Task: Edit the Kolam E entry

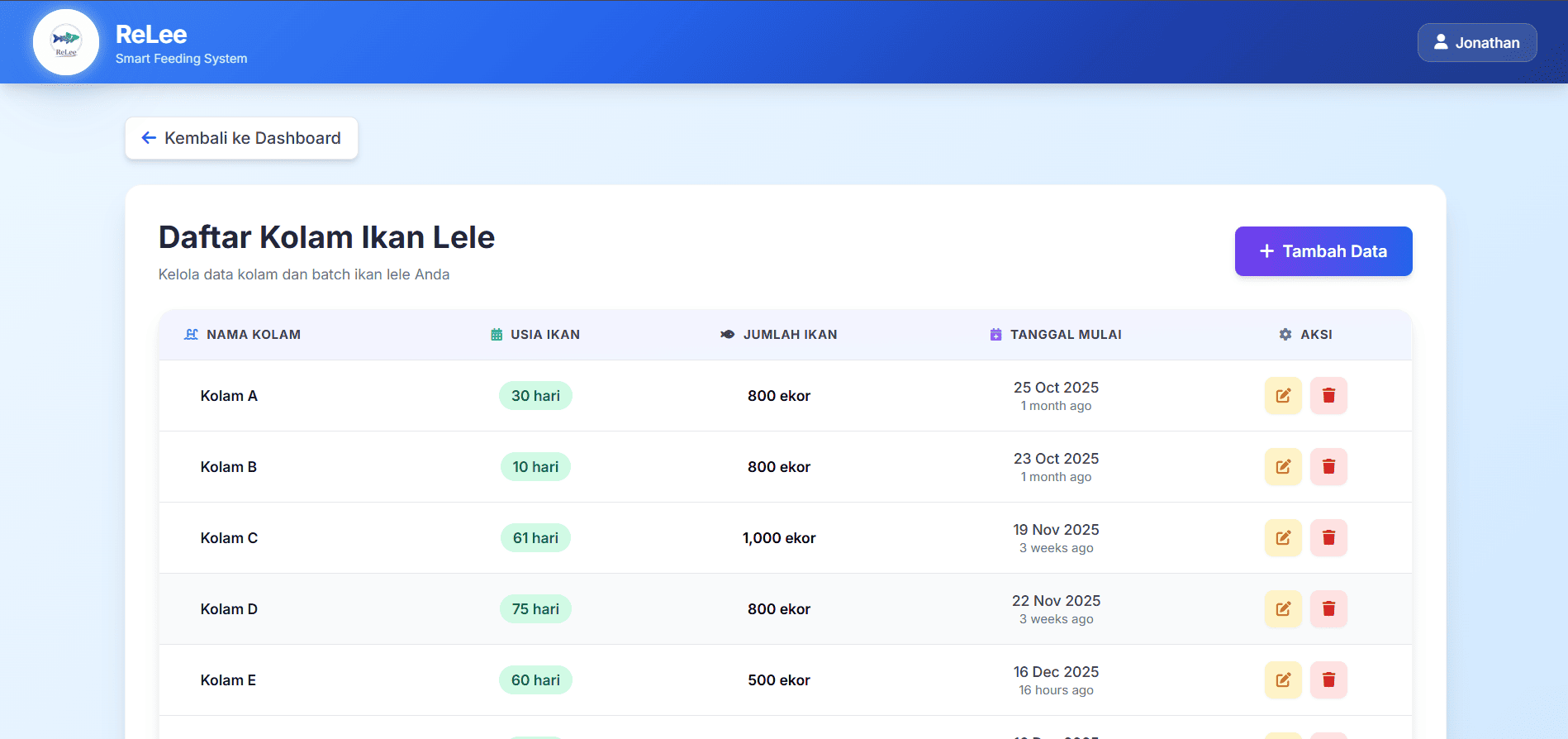Action: (x=1282, y=680)
